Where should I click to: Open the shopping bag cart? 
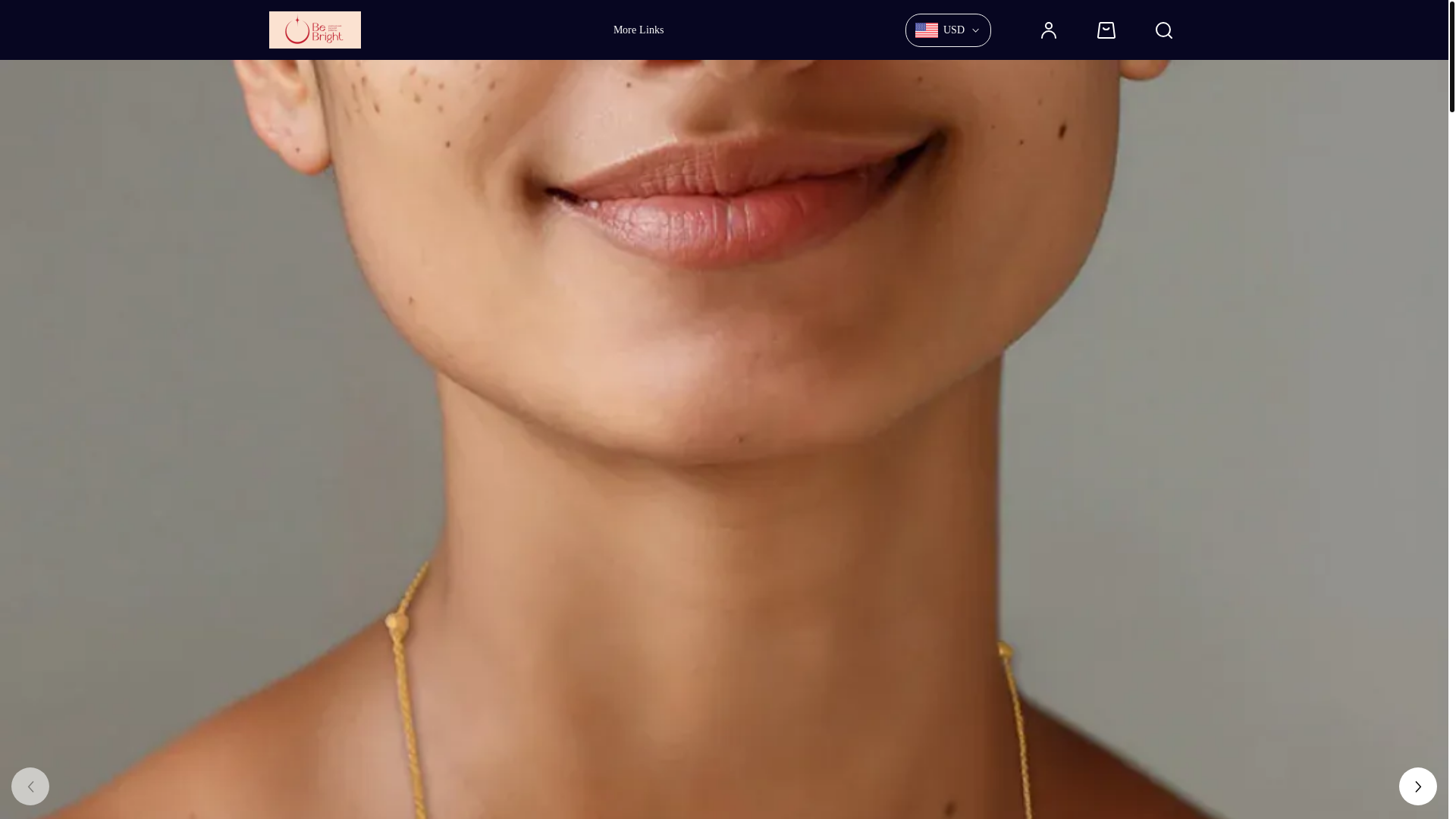(x=1106, y=30)
